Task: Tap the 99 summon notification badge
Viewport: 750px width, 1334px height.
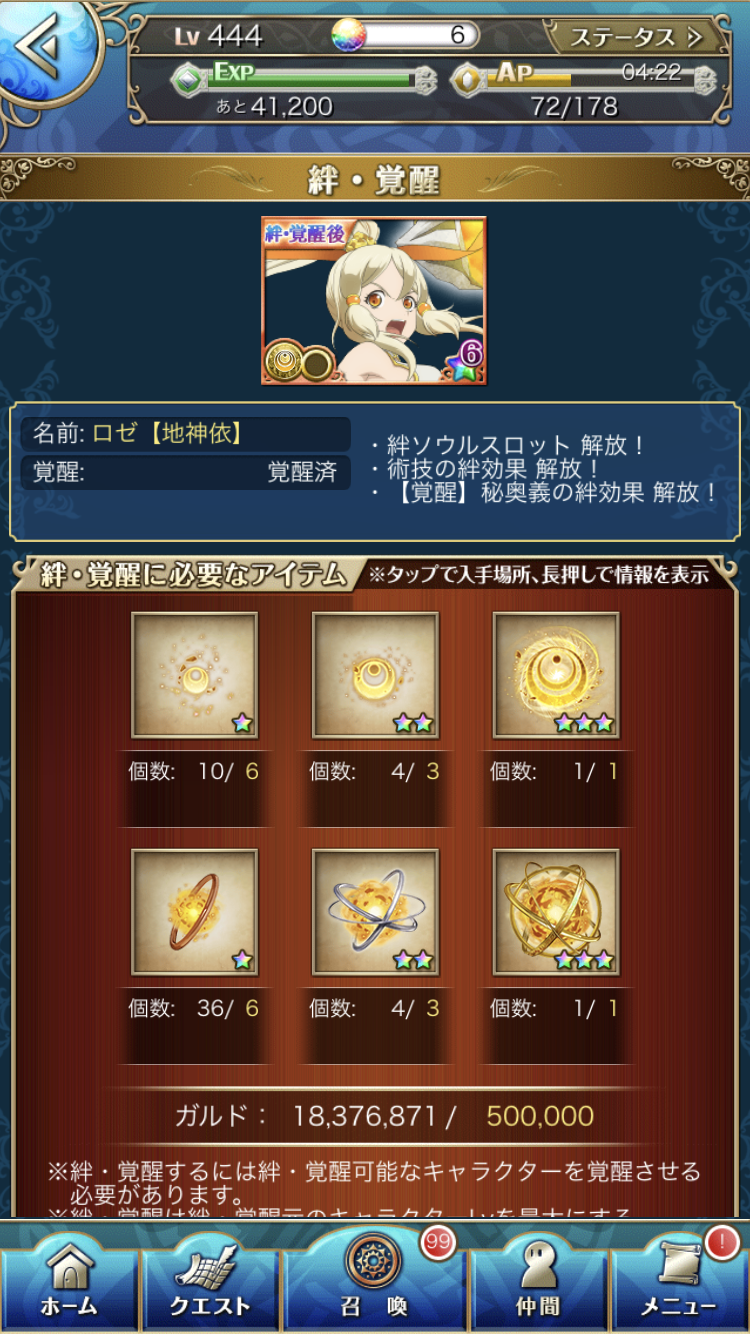Action: (437, 1243)
